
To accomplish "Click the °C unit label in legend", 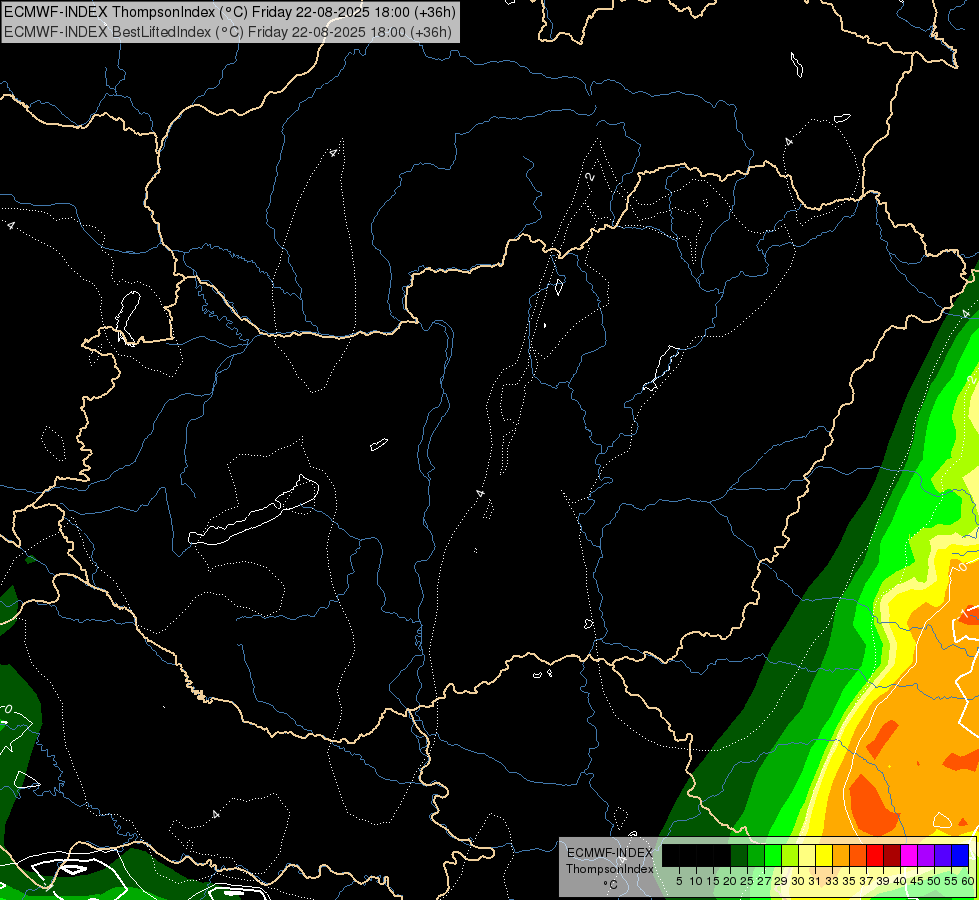I will (611, 885).
